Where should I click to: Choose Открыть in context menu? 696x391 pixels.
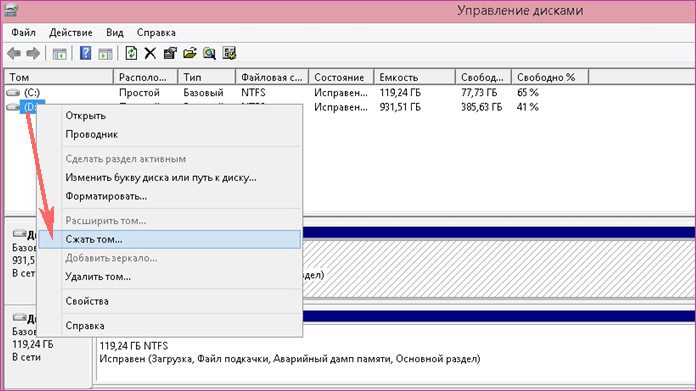coord(169,115)
